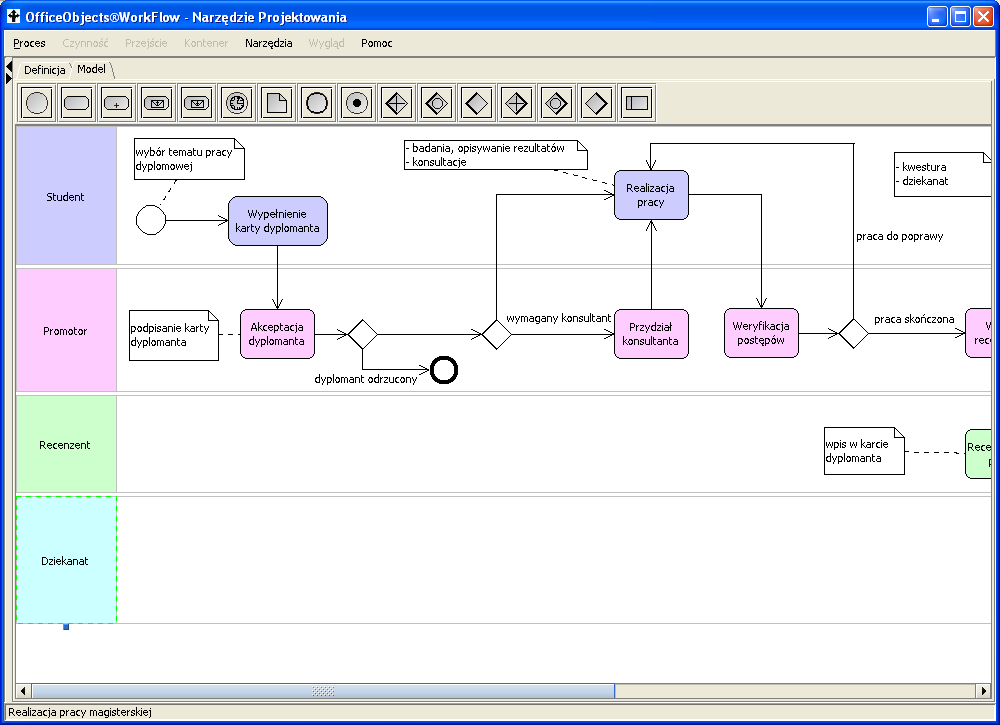The width and height of the screenshot is (1000, 725).
Task: Click the greyed Kontener menu
Action: point(206,43)
